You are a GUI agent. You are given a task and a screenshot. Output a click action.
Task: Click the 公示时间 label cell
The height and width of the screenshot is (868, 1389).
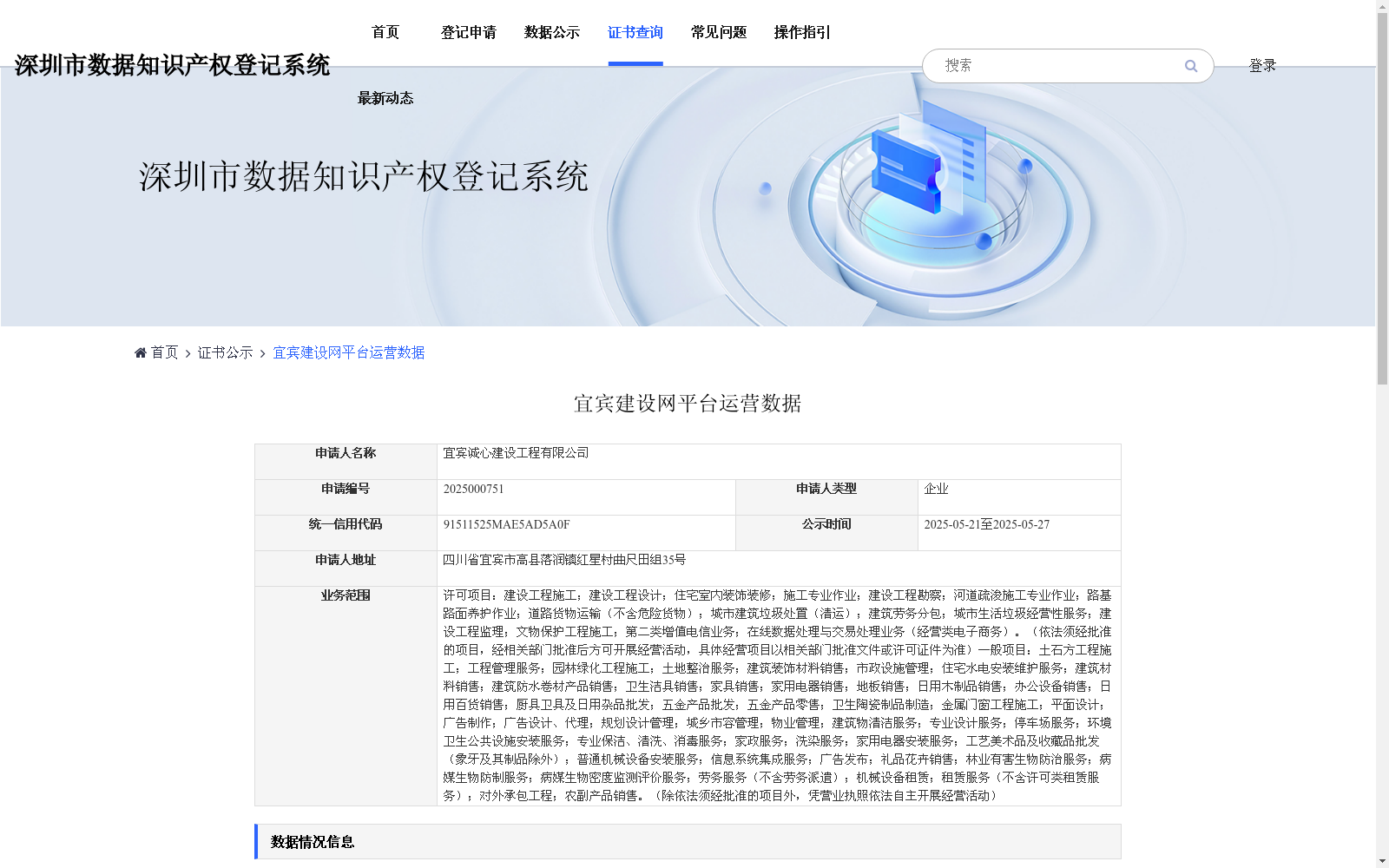(826, 533)
